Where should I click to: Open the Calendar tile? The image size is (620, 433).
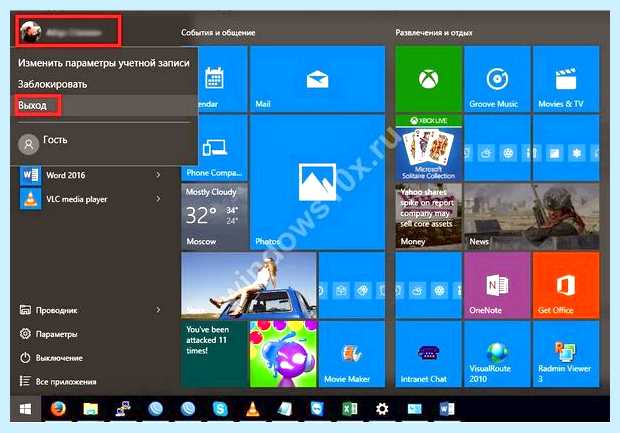(223, 79)
